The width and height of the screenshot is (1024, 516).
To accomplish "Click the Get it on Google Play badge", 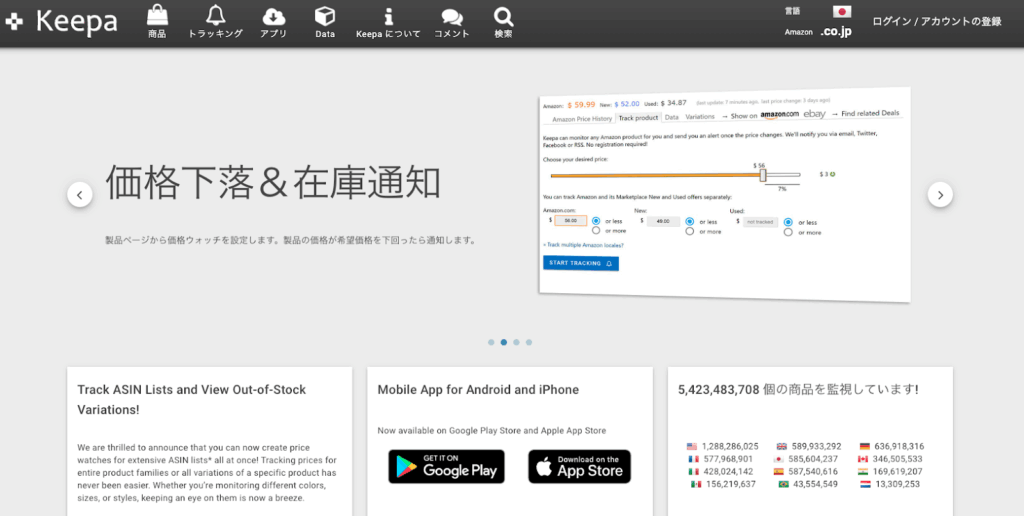I will tap(446, 466).
